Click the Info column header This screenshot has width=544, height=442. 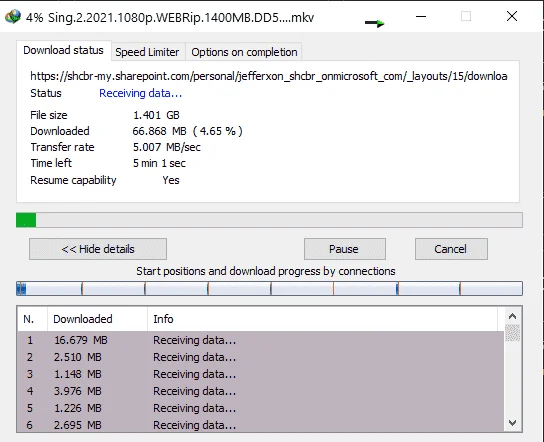(x=322, y=319)
